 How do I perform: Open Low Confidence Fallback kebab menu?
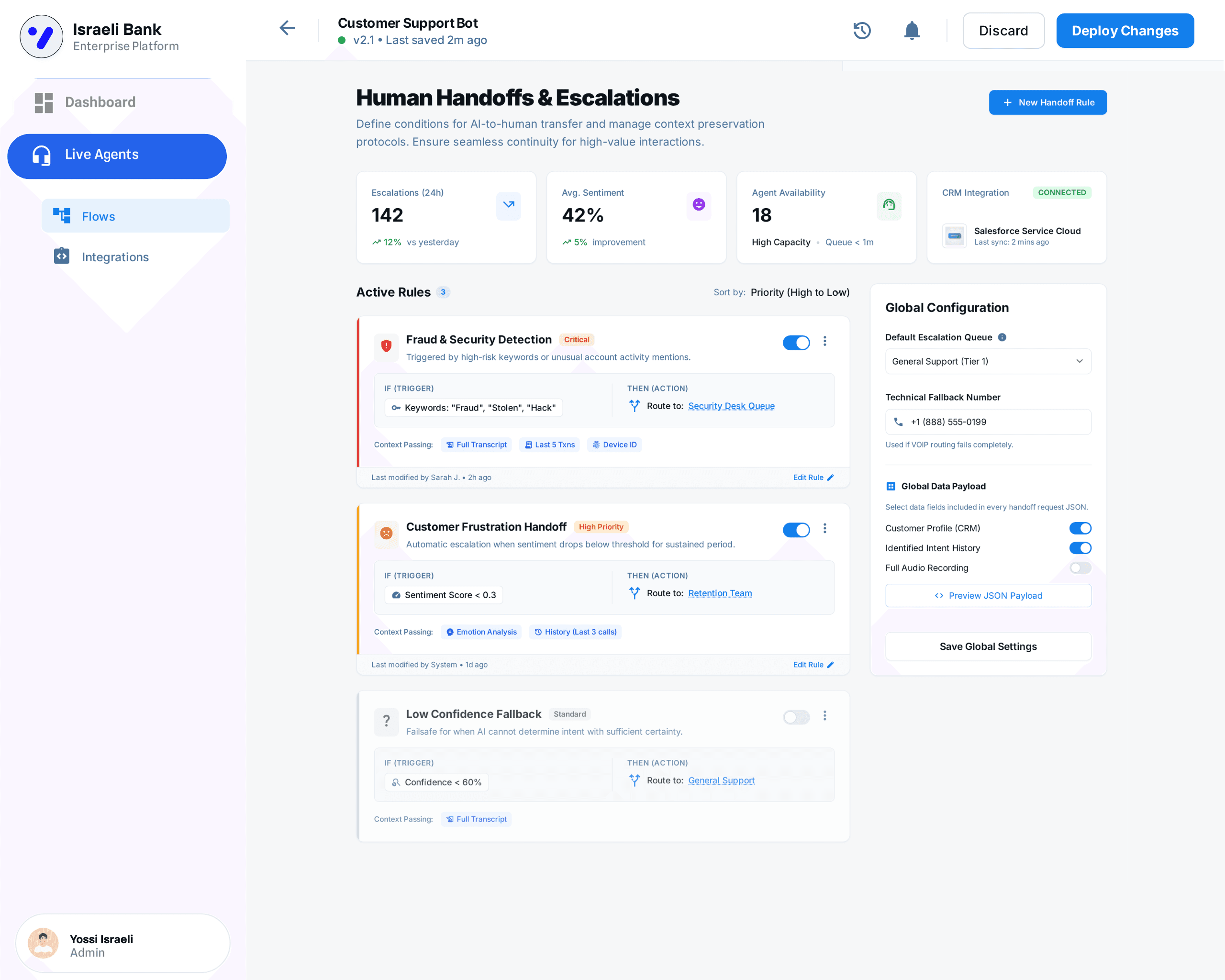tap(824, 716)
